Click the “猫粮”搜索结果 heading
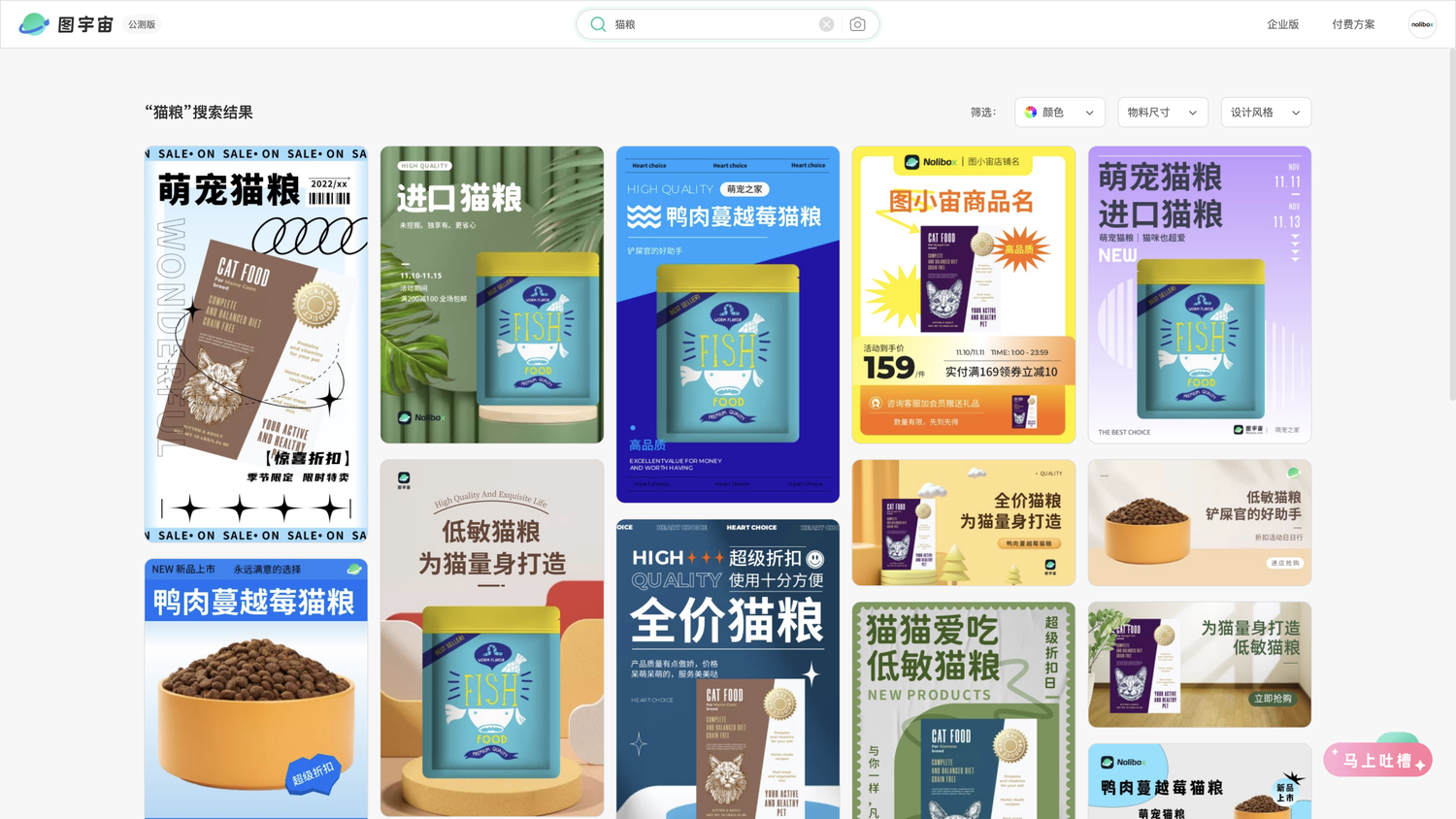Screen dimensions: 1456x819 click(199, 113)
